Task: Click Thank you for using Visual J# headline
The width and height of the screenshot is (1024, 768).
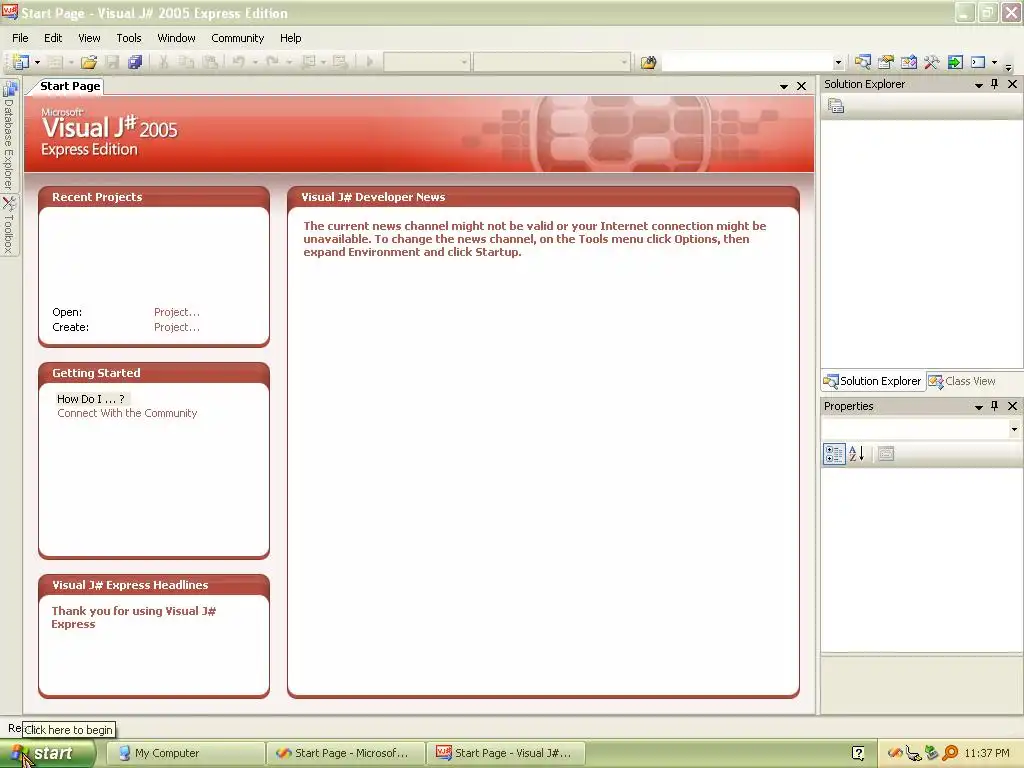Action: coord(133,617)
